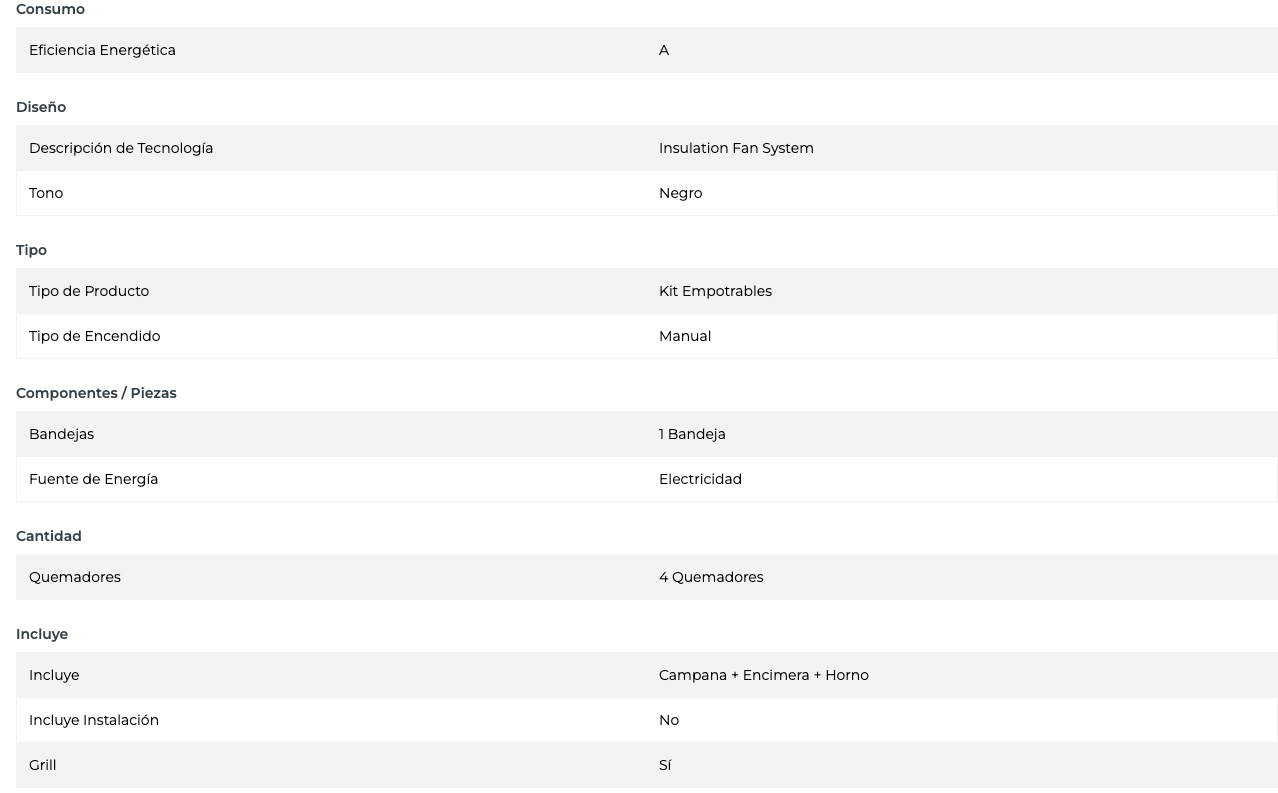
Task: Click the Cantidad section heading
Action: 49,536
